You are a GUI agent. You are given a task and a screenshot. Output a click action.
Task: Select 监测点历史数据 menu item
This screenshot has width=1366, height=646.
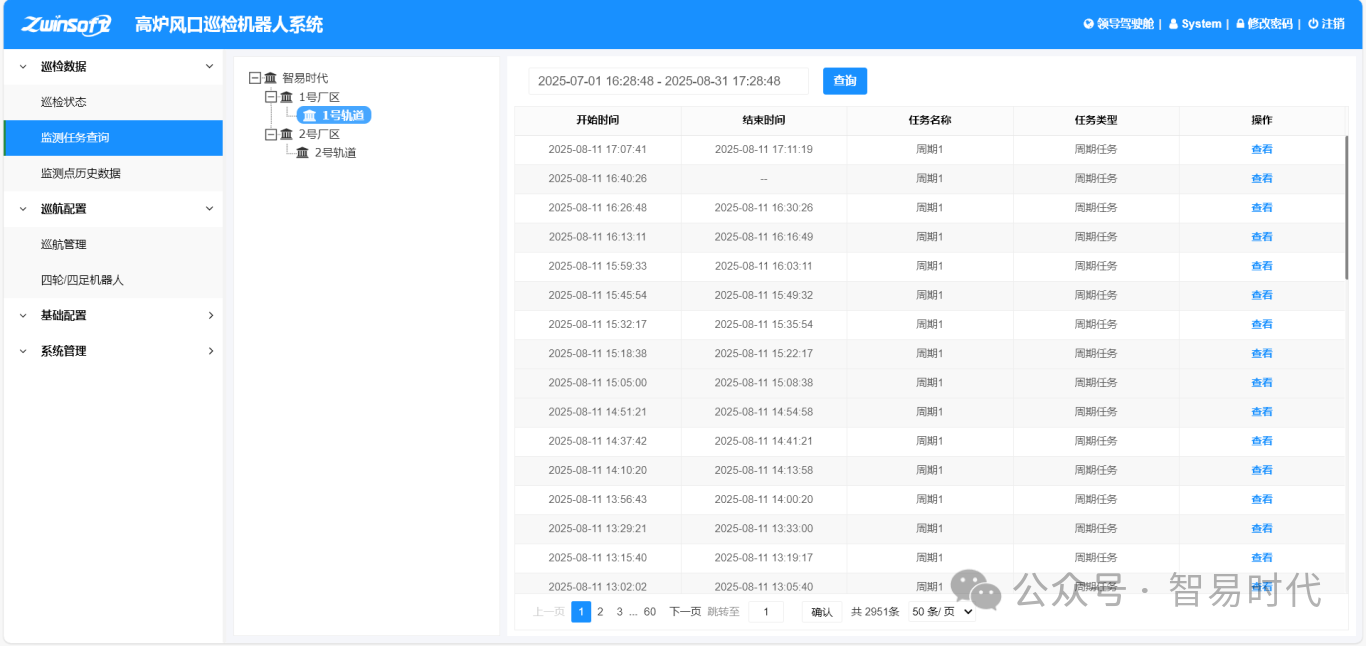coord(81,173)
